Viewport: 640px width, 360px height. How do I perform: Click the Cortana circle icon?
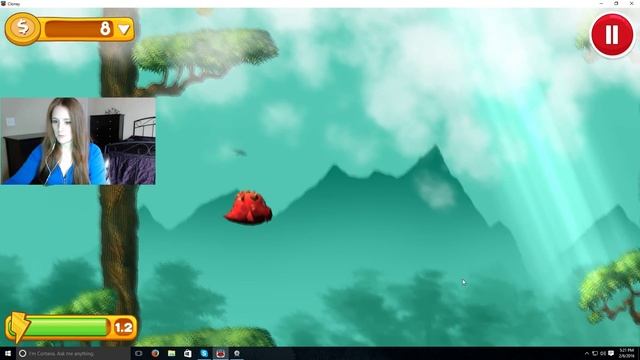click(23, 353)
